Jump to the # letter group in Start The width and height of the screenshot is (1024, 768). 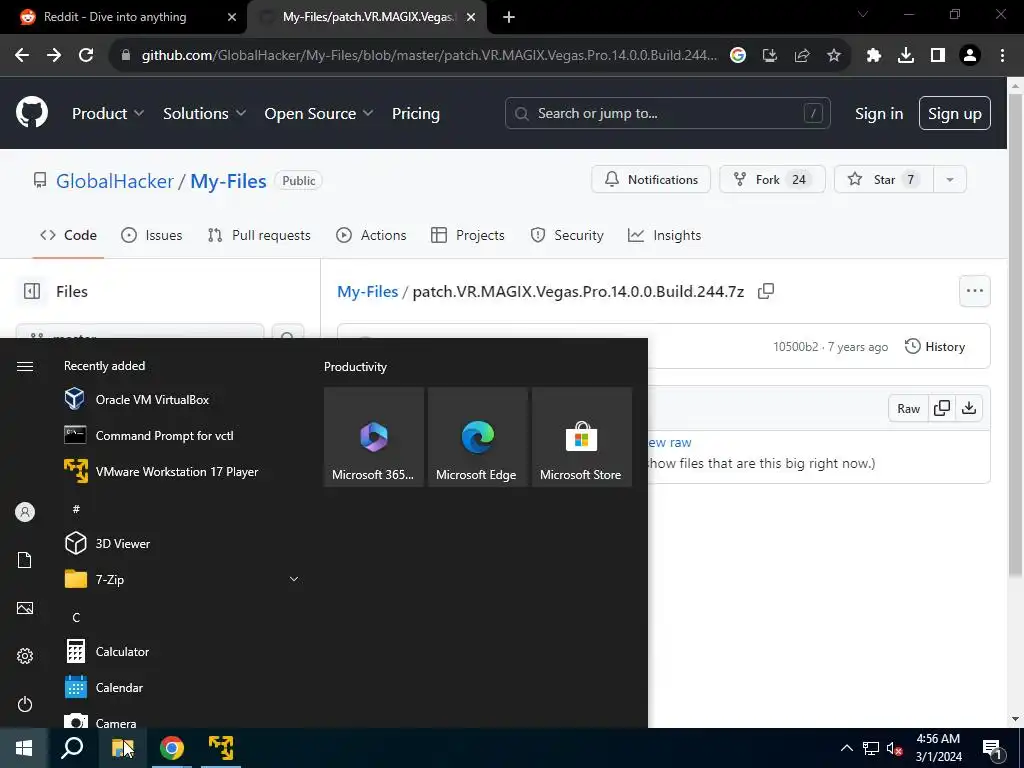(x=76, y=509)
